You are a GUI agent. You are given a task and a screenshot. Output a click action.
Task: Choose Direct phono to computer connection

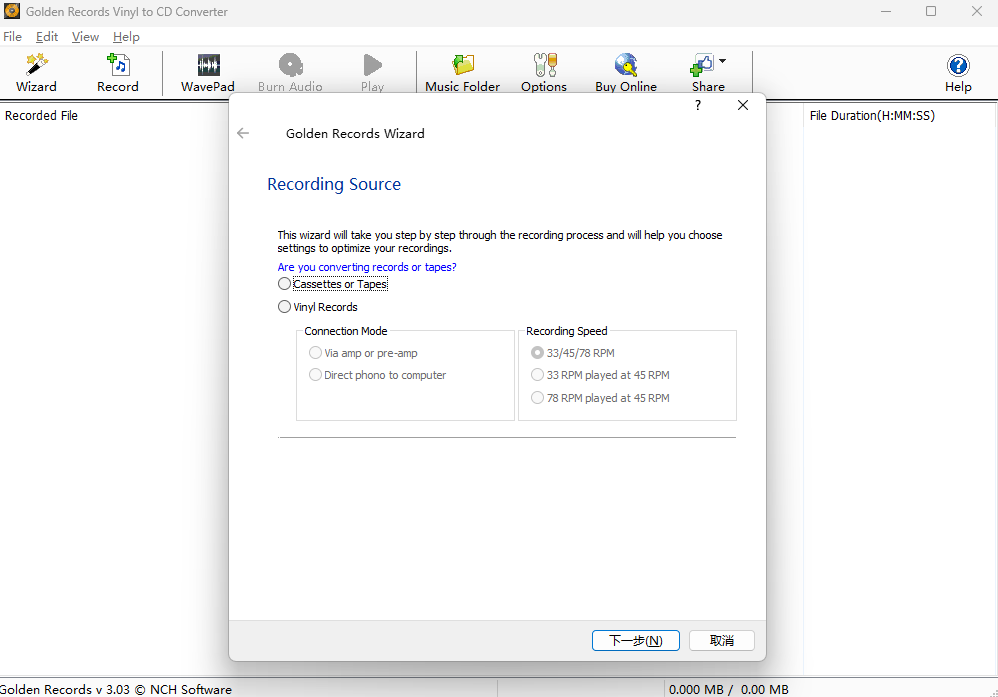click(x=377, y=375)
